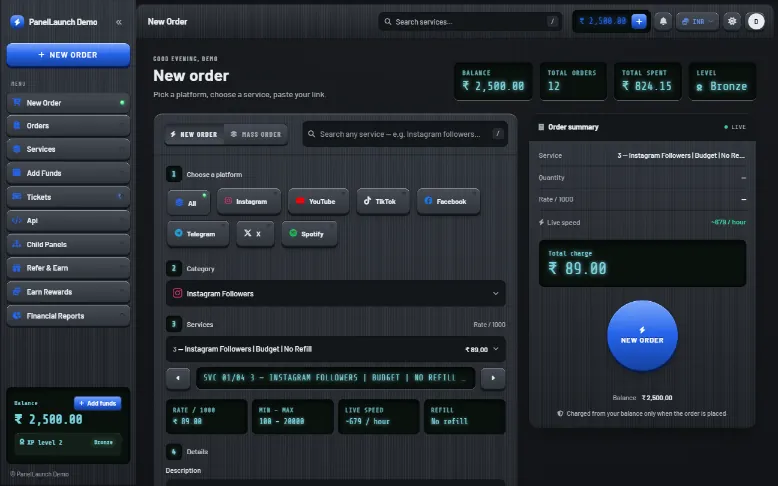Go to next service arrow
The width and height of the screenshot is (778, 486).
(x=493, y=378)
